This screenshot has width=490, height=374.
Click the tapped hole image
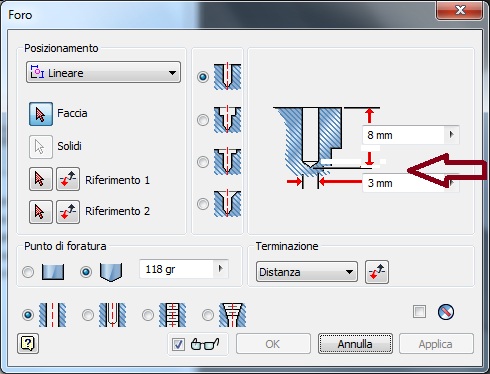[172, 315]
